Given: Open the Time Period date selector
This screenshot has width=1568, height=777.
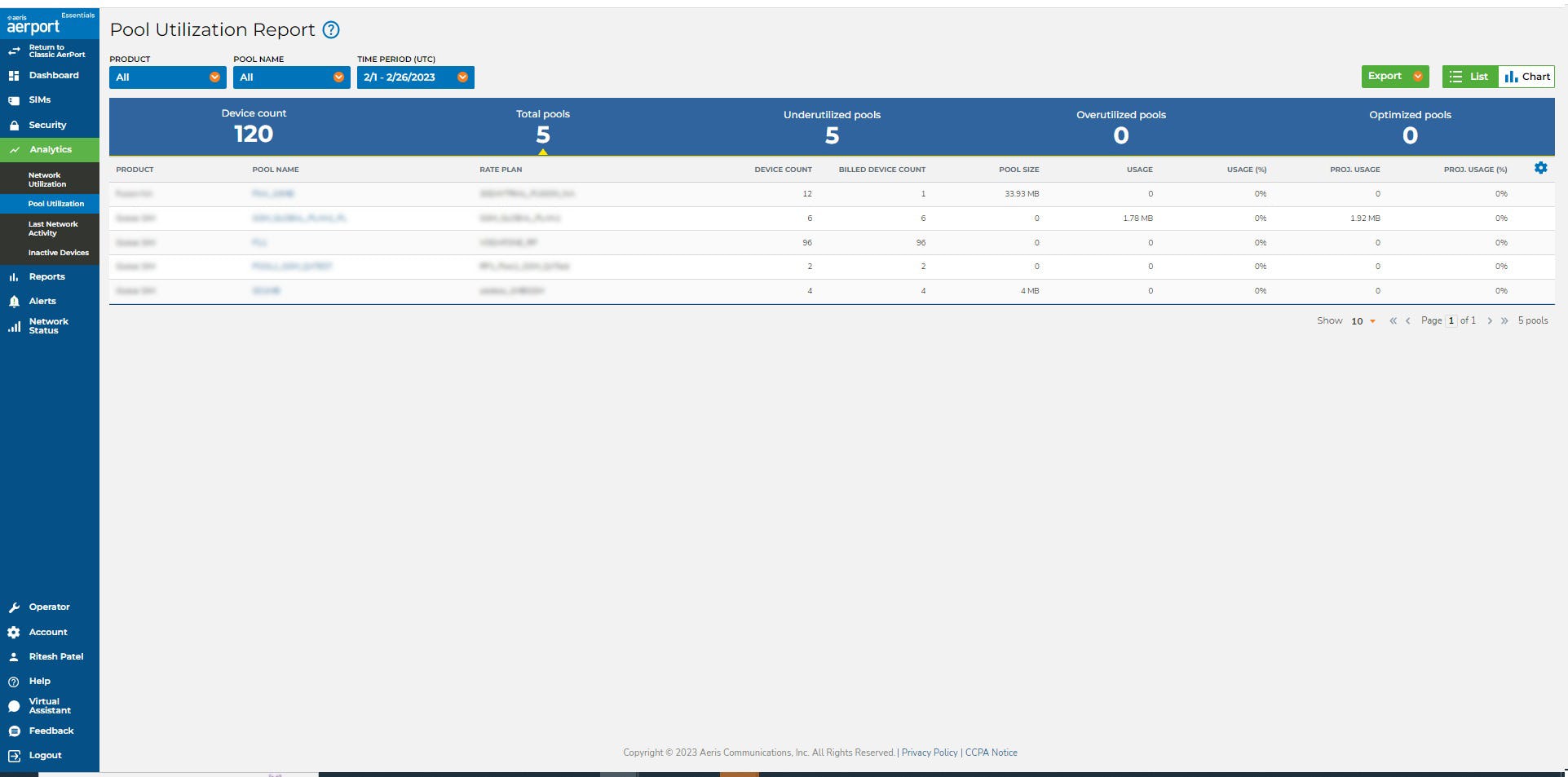Looking at the screenshot, I should pos(415,77).
